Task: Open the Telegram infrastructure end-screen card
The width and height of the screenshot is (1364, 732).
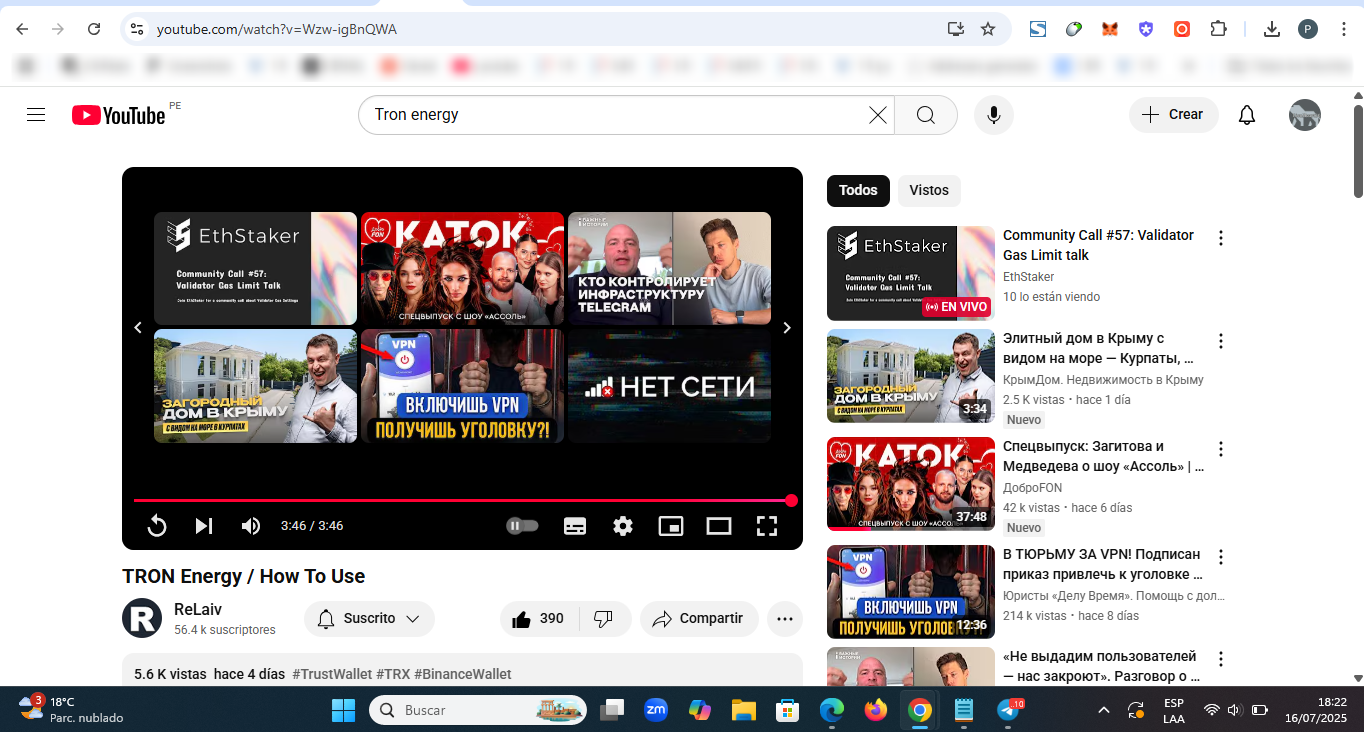Action: (669, 268)
